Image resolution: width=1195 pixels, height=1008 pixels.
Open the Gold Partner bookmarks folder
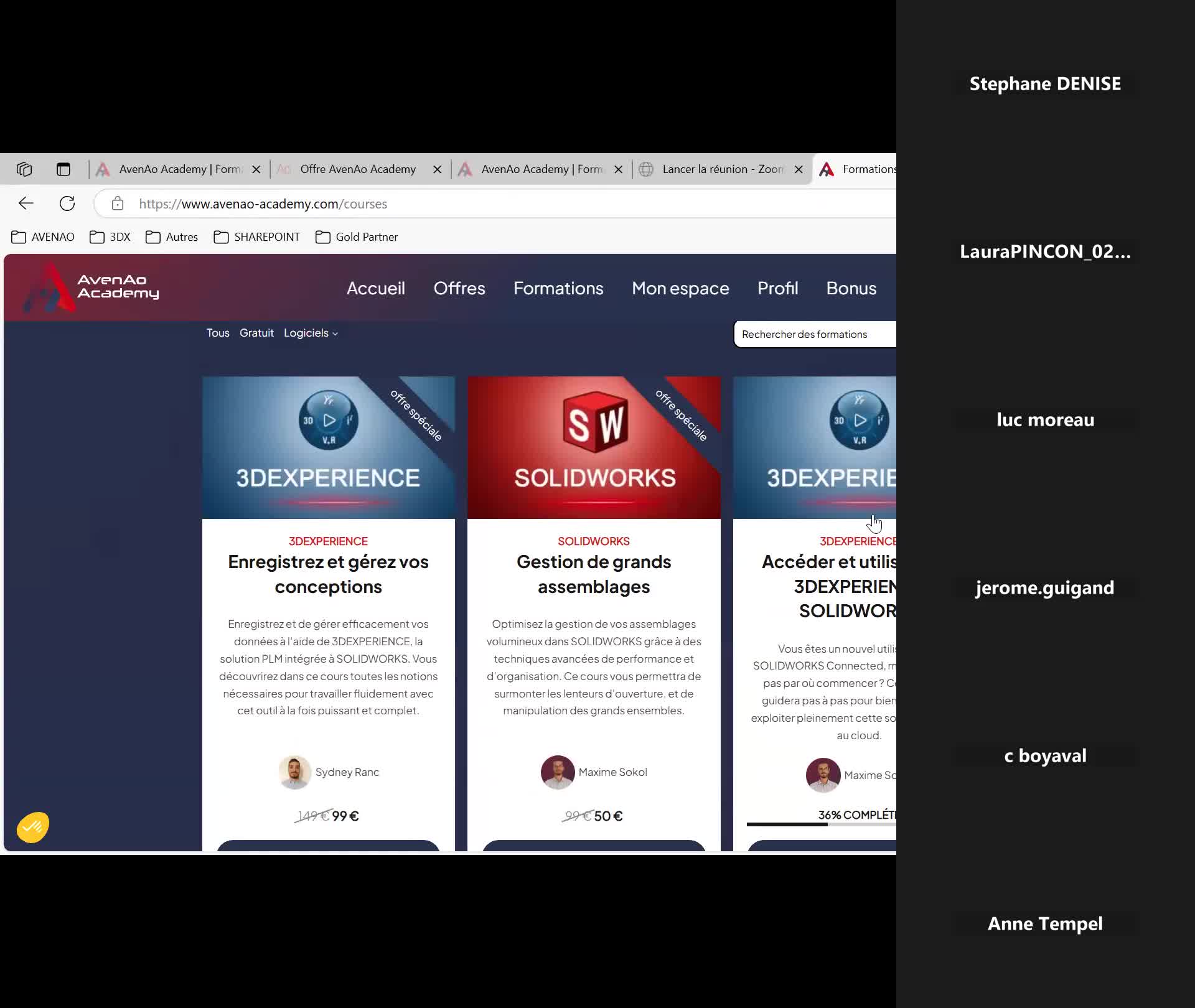(x=357, y=237)
